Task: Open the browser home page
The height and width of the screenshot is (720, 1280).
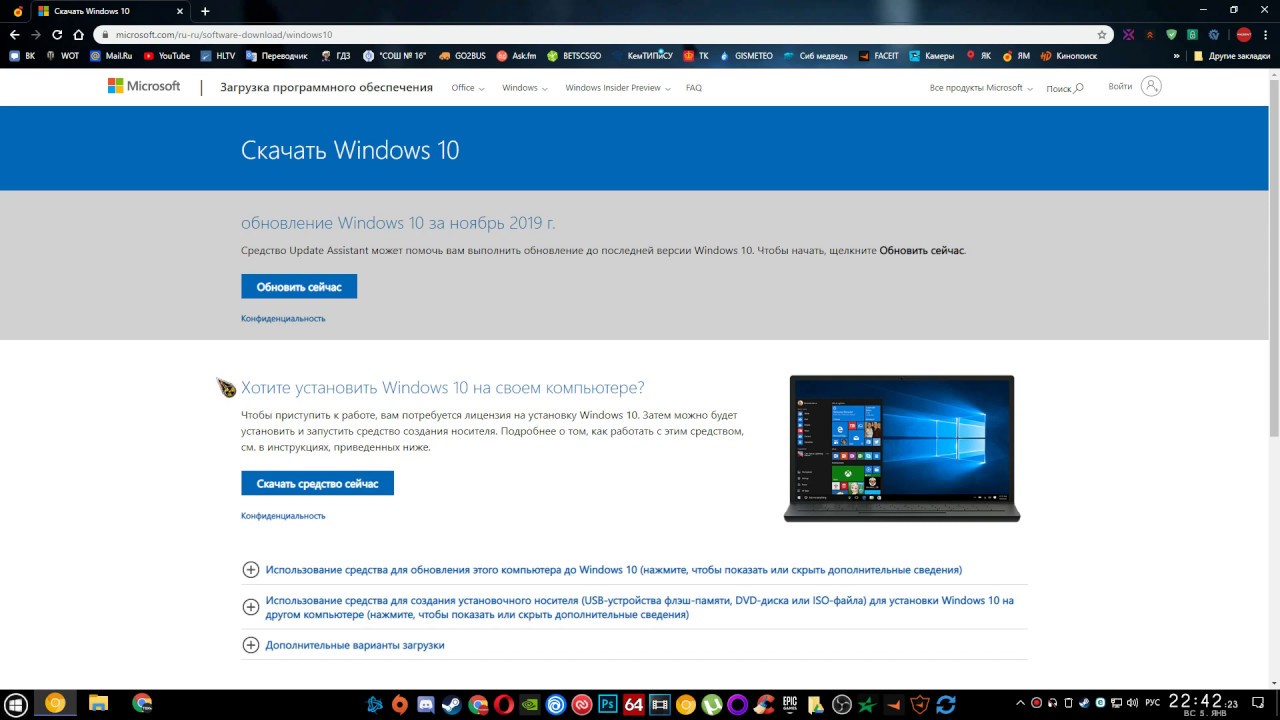Action: click(79, 34)
